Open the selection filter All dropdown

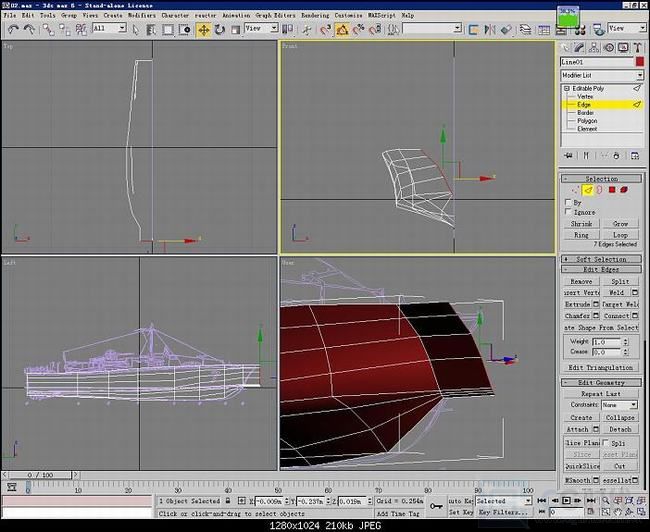click(109, 28)
